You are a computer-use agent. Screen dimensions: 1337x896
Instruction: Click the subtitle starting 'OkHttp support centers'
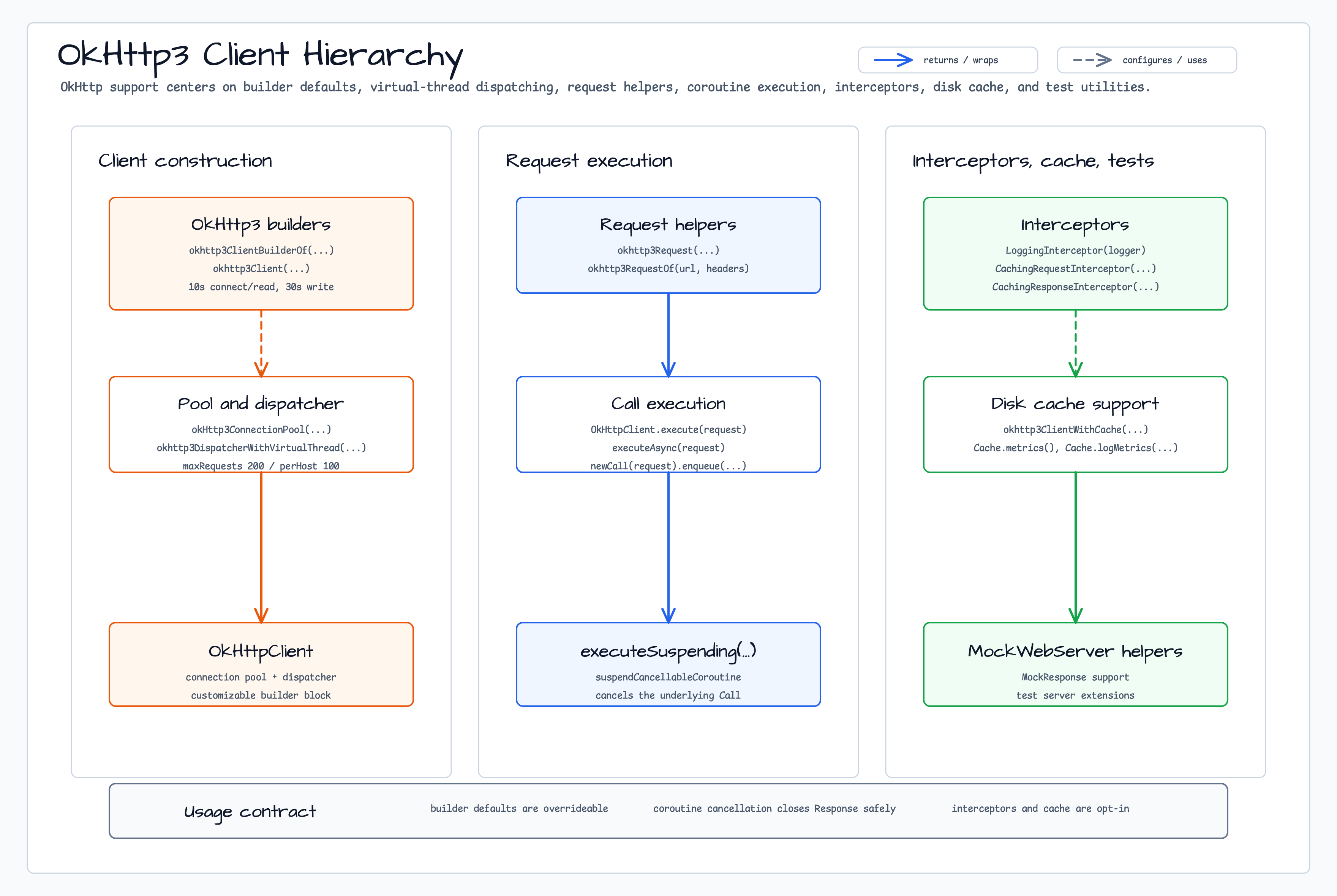(605, 87)
